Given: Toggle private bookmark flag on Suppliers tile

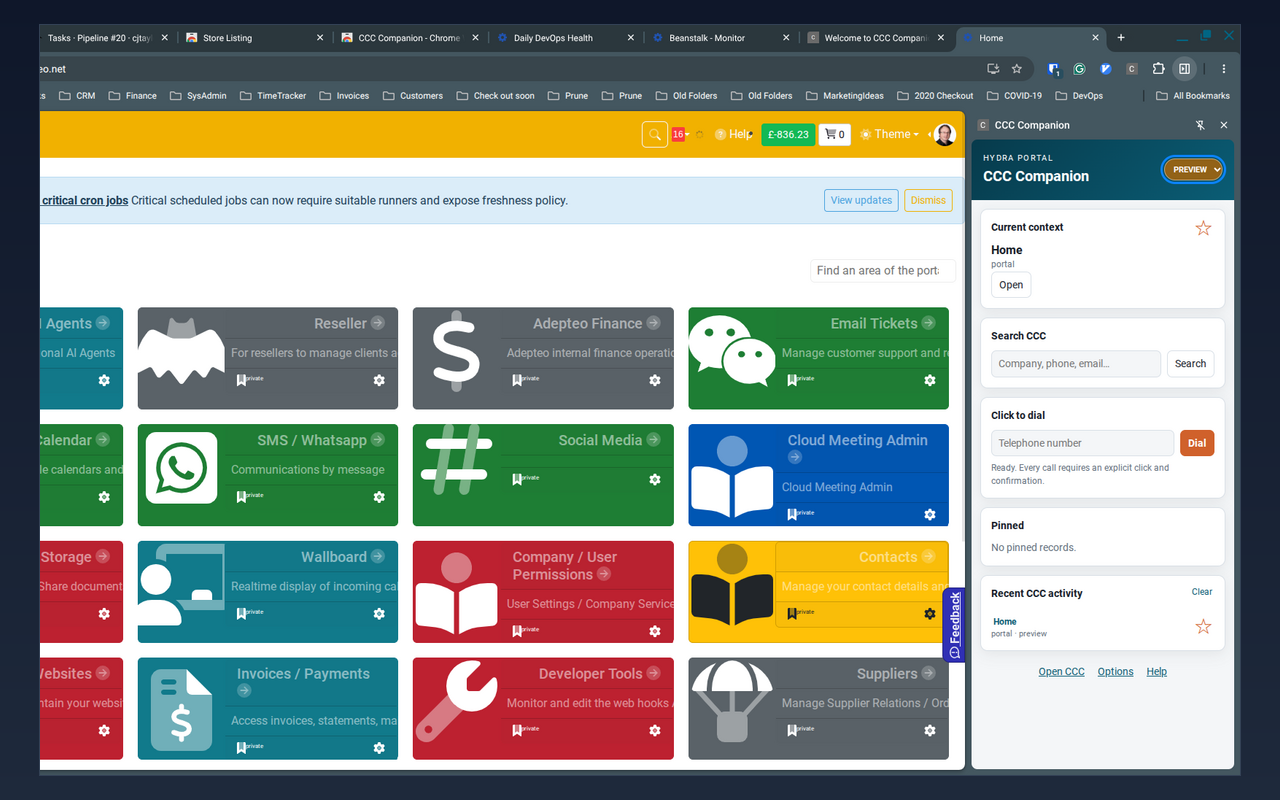Looking at the screenshot, I should (792, 730).
